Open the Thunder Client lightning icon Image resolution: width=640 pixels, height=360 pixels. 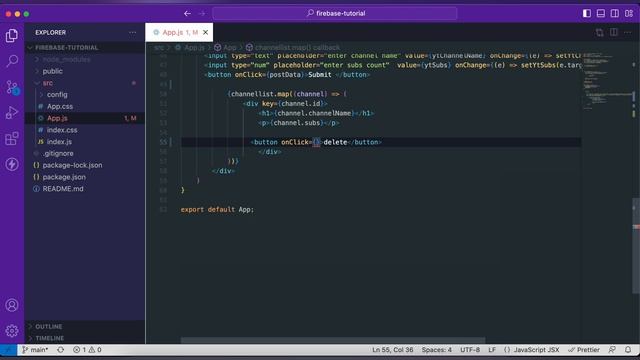coord(12,164)
